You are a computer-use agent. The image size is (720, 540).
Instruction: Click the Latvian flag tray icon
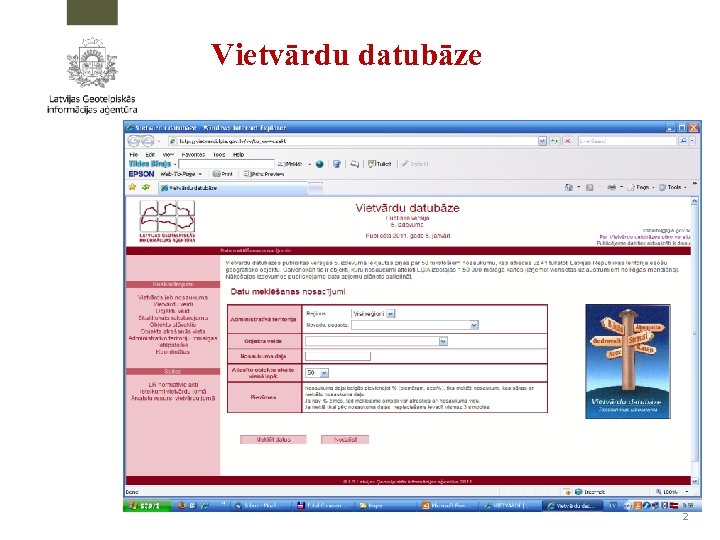point(674,506)
